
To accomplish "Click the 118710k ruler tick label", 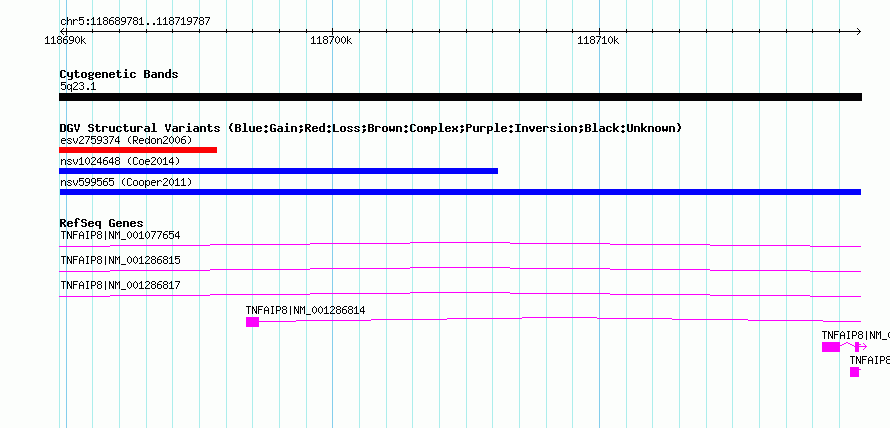I will click(598, 40).
